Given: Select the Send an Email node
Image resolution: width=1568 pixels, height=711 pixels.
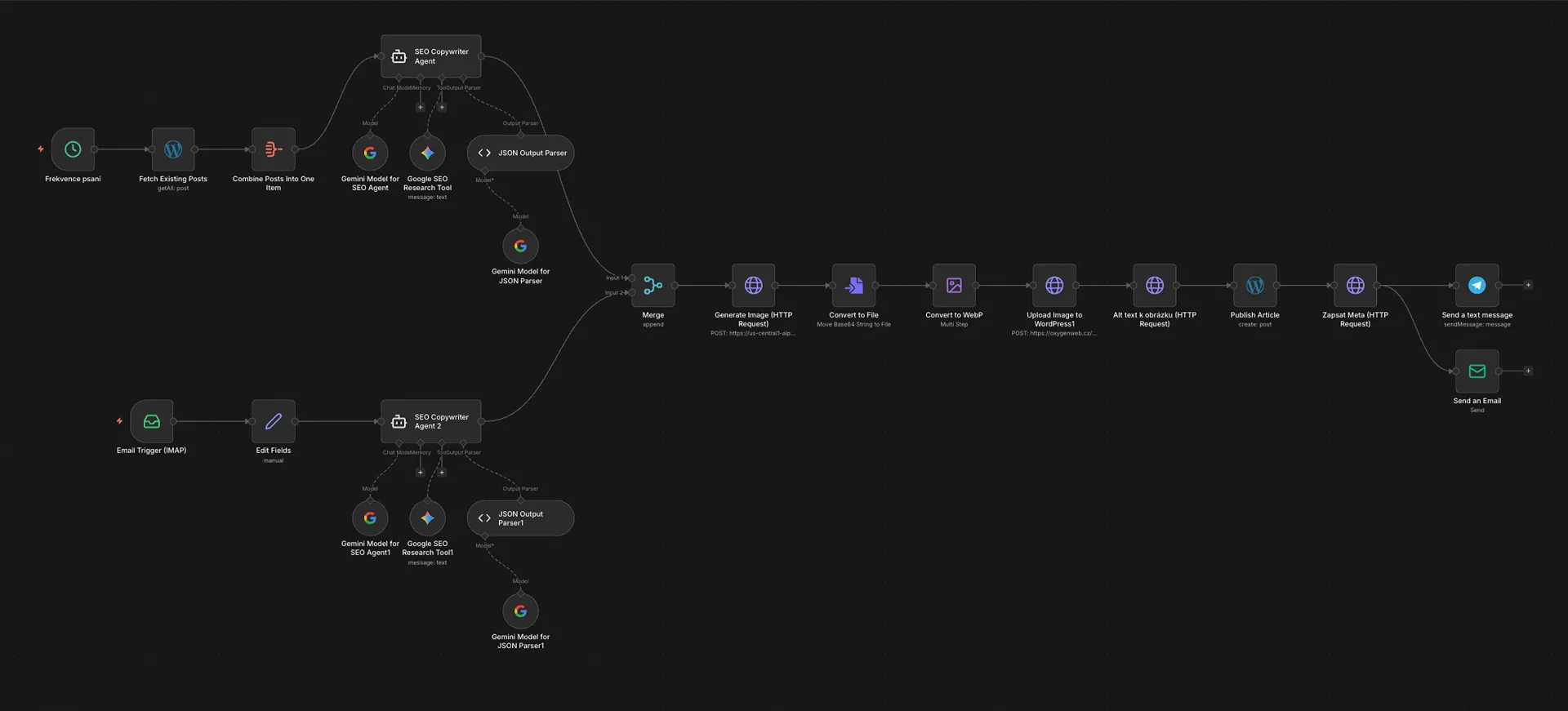Looking at the screenshot, I should click(x=1477, y=371).
